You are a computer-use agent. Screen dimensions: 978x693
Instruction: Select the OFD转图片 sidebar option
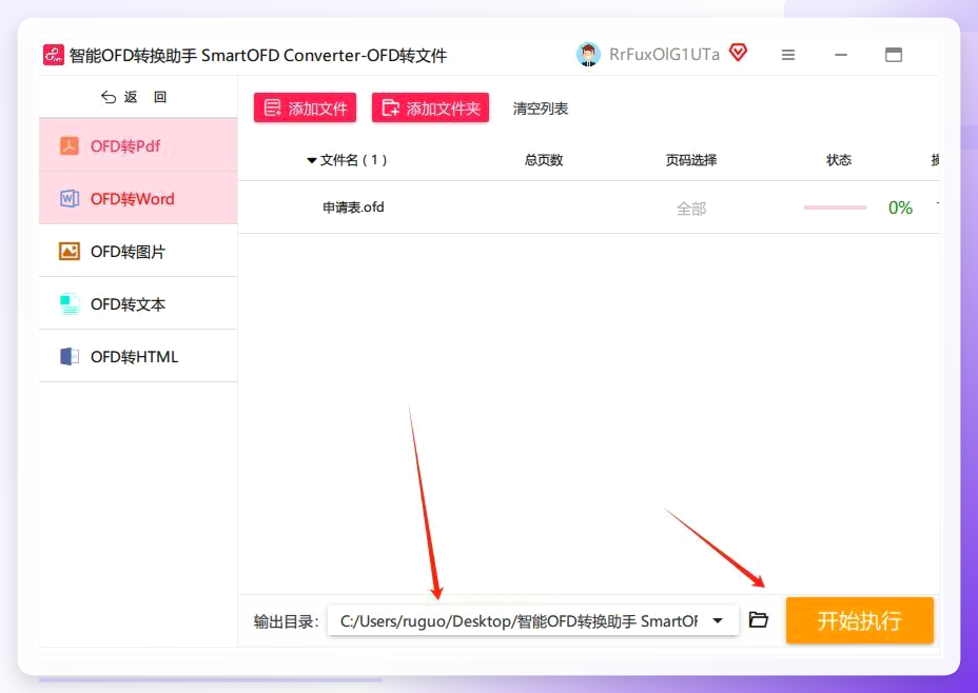(x=138, y=251)
